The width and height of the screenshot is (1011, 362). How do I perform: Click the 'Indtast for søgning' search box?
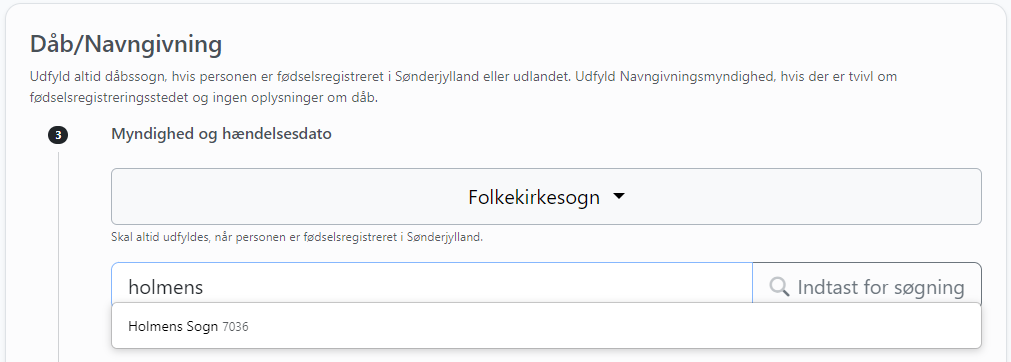coord(867,287)
